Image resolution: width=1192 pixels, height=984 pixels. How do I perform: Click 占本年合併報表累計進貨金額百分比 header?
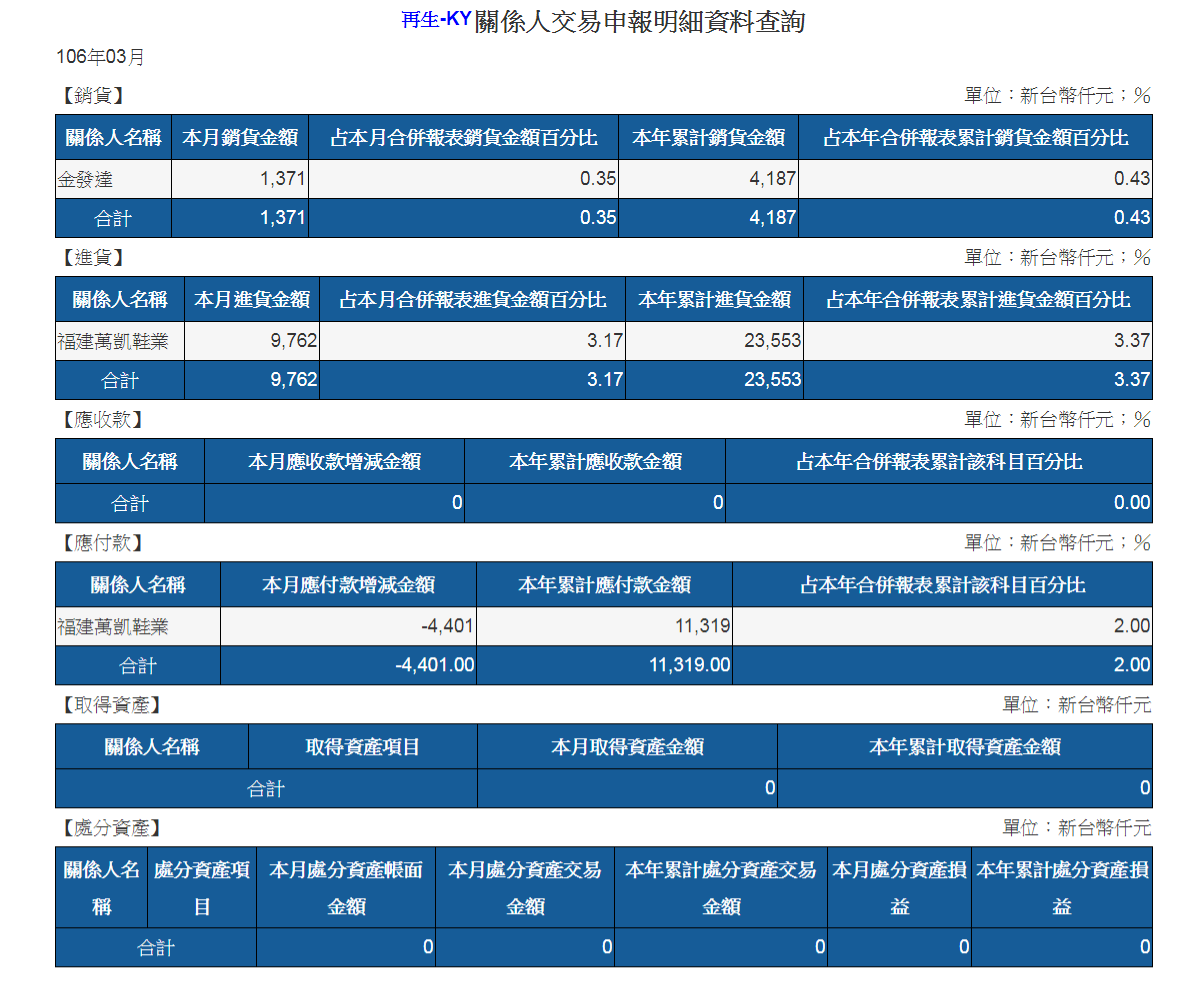click(978, 300)
